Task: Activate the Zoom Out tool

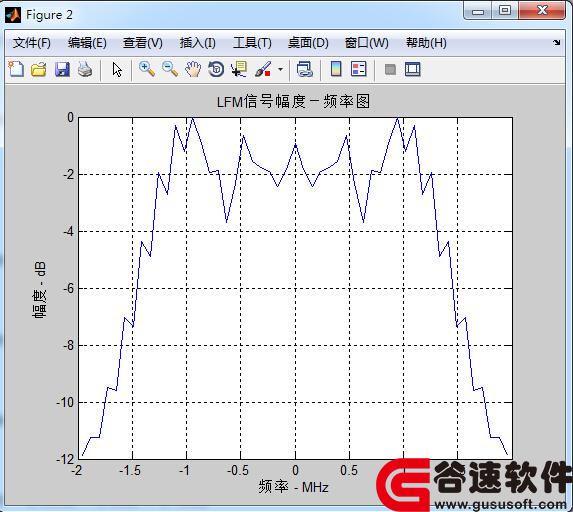Action: (x=170, y=69)
